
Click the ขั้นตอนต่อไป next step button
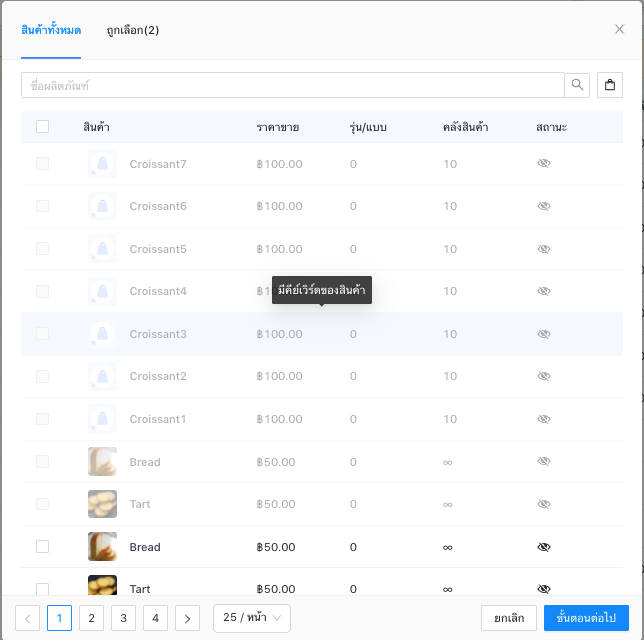tap(586, 618)
